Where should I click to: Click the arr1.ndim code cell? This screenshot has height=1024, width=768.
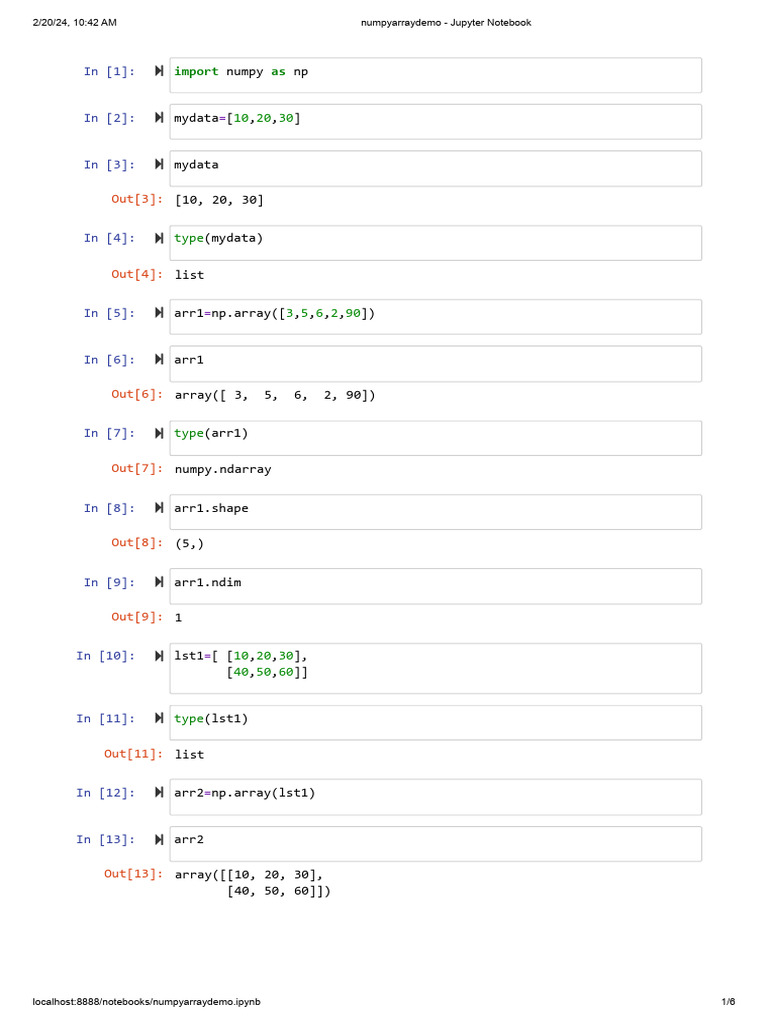436,586
